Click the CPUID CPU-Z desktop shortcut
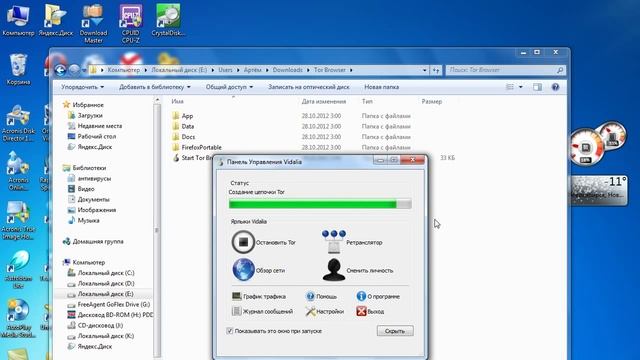 [x=131, y=24]
